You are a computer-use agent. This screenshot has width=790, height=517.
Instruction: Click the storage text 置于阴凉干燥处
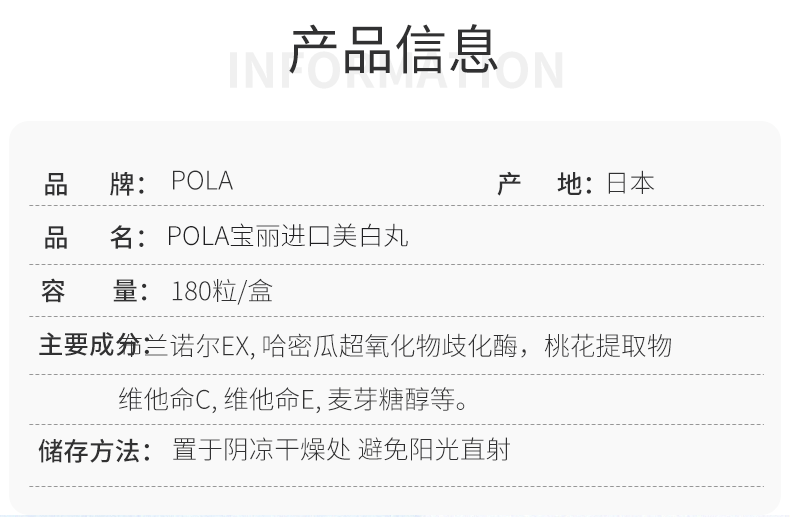(261, 450)
